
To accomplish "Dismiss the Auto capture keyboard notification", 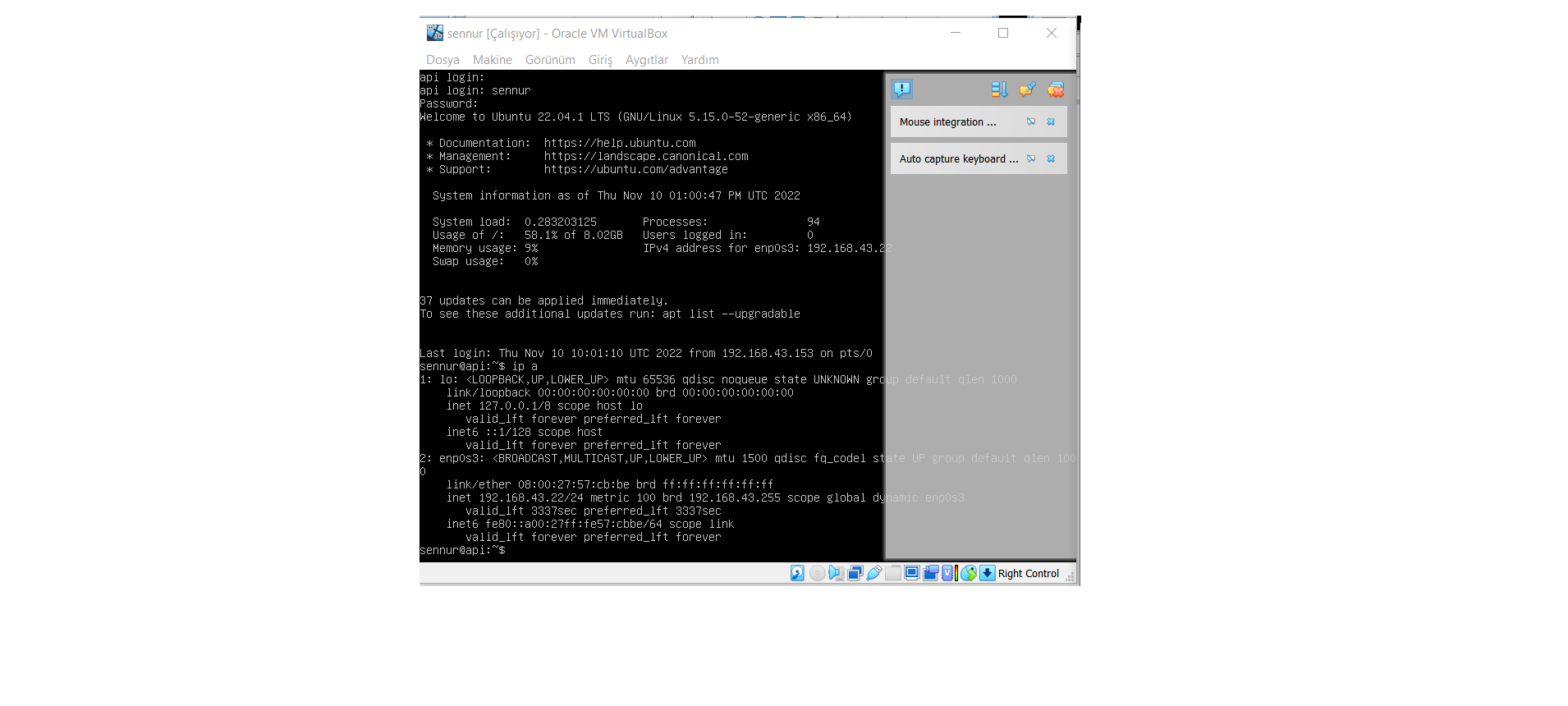I will 1051,158.
